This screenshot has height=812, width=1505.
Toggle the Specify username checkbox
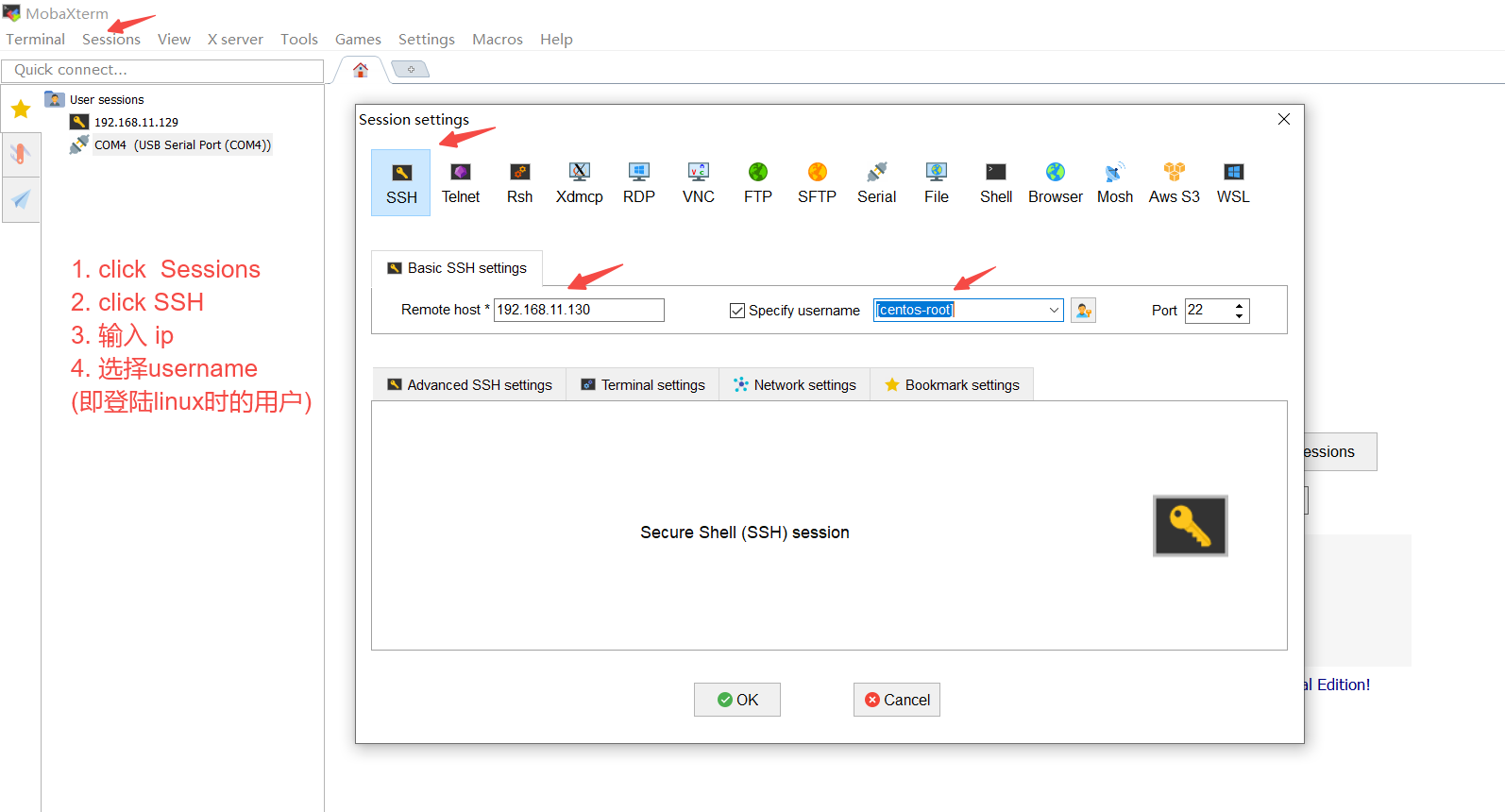click(737, 311)
